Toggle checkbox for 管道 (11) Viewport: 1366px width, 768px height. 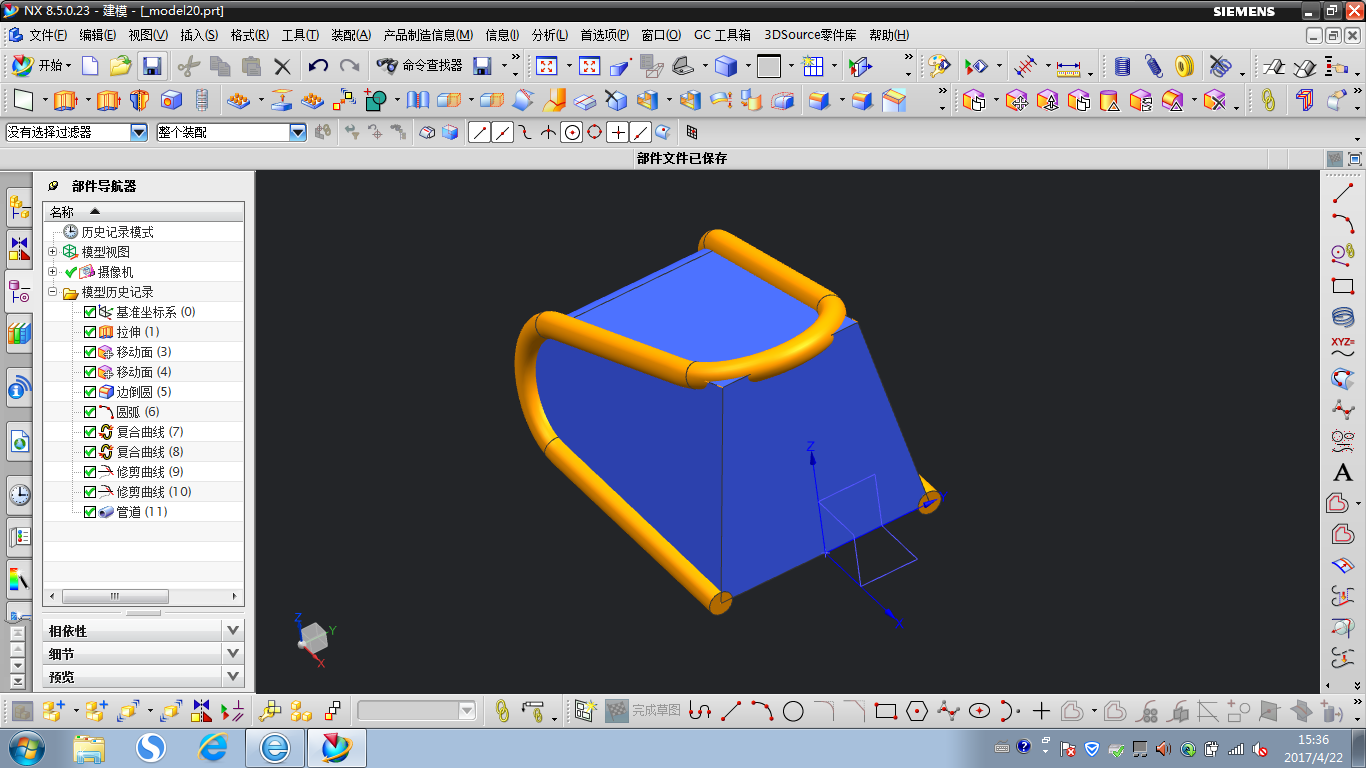click(x=90, y=512)
